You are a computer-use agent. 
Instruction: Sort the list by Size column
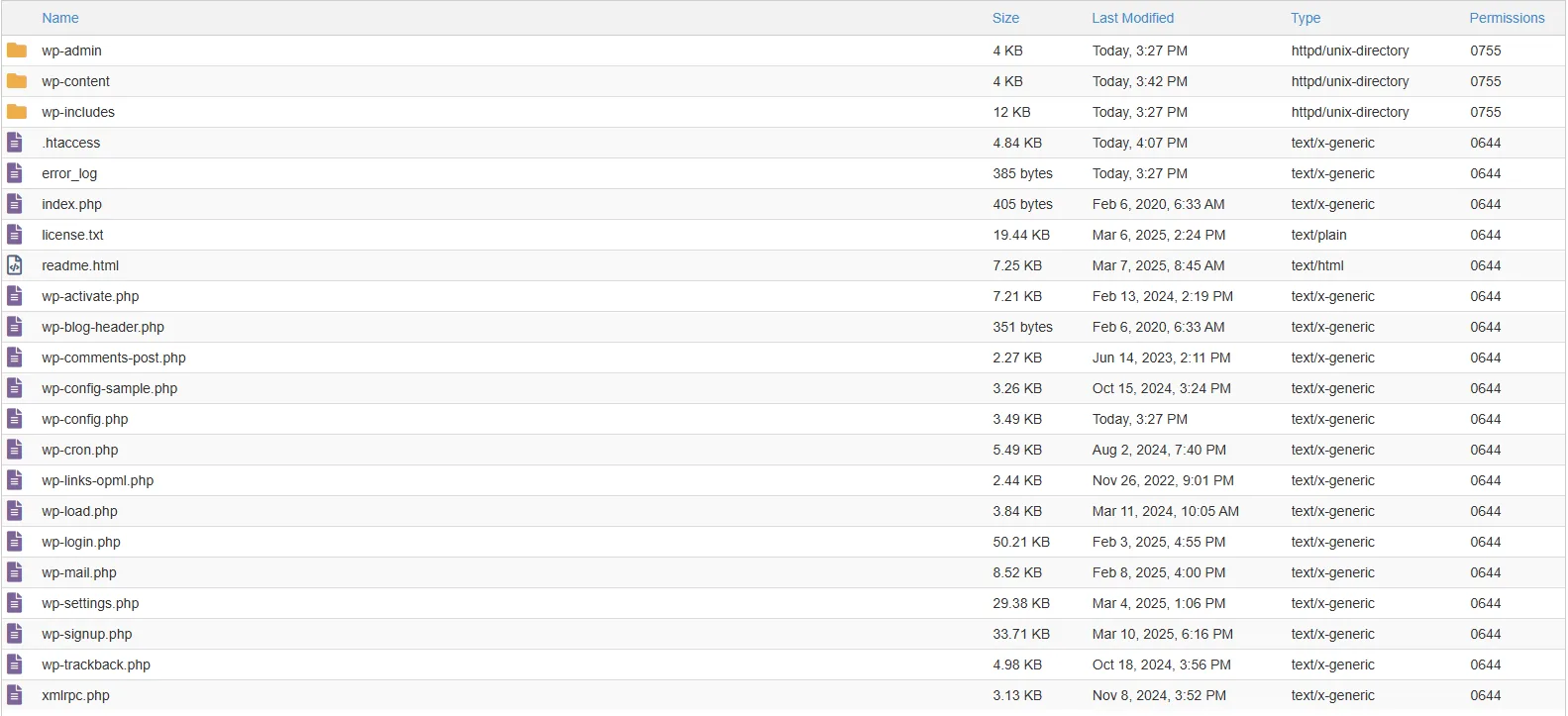coord(1005,18)
